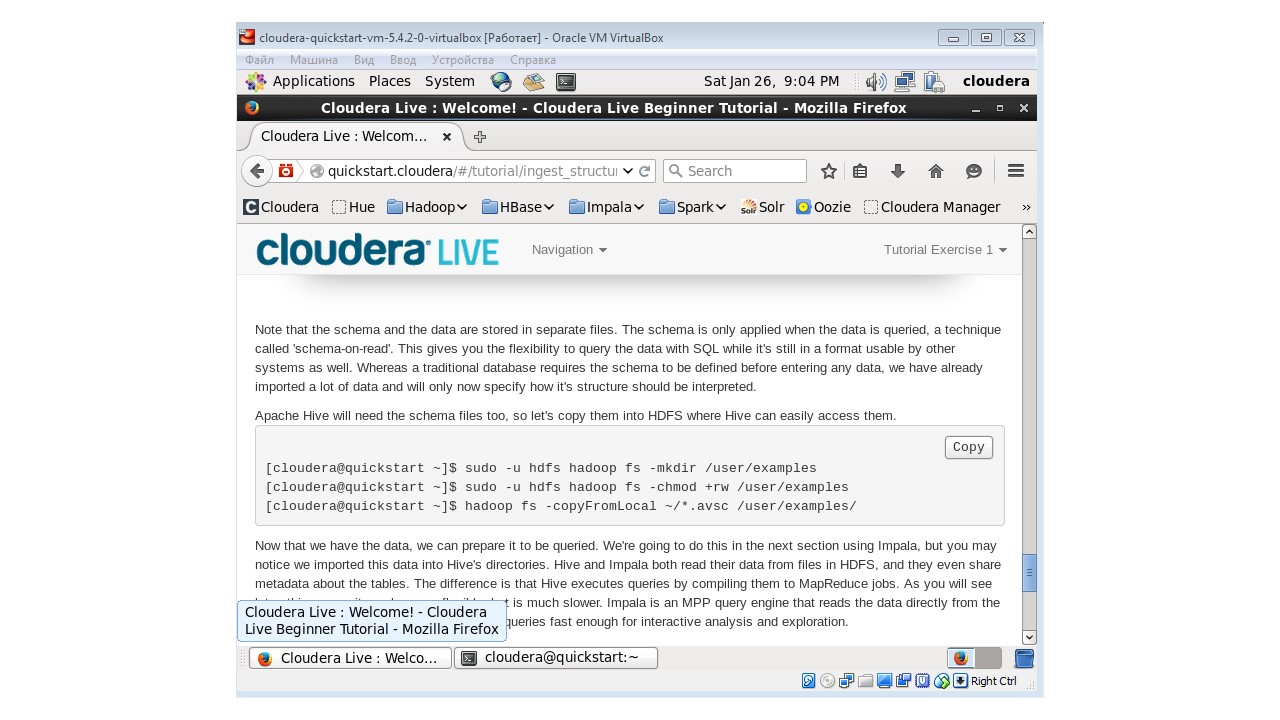Click the show desktop icon in bottom panel
This screenshot has height=720, width=1280.
pos(1024,658)
